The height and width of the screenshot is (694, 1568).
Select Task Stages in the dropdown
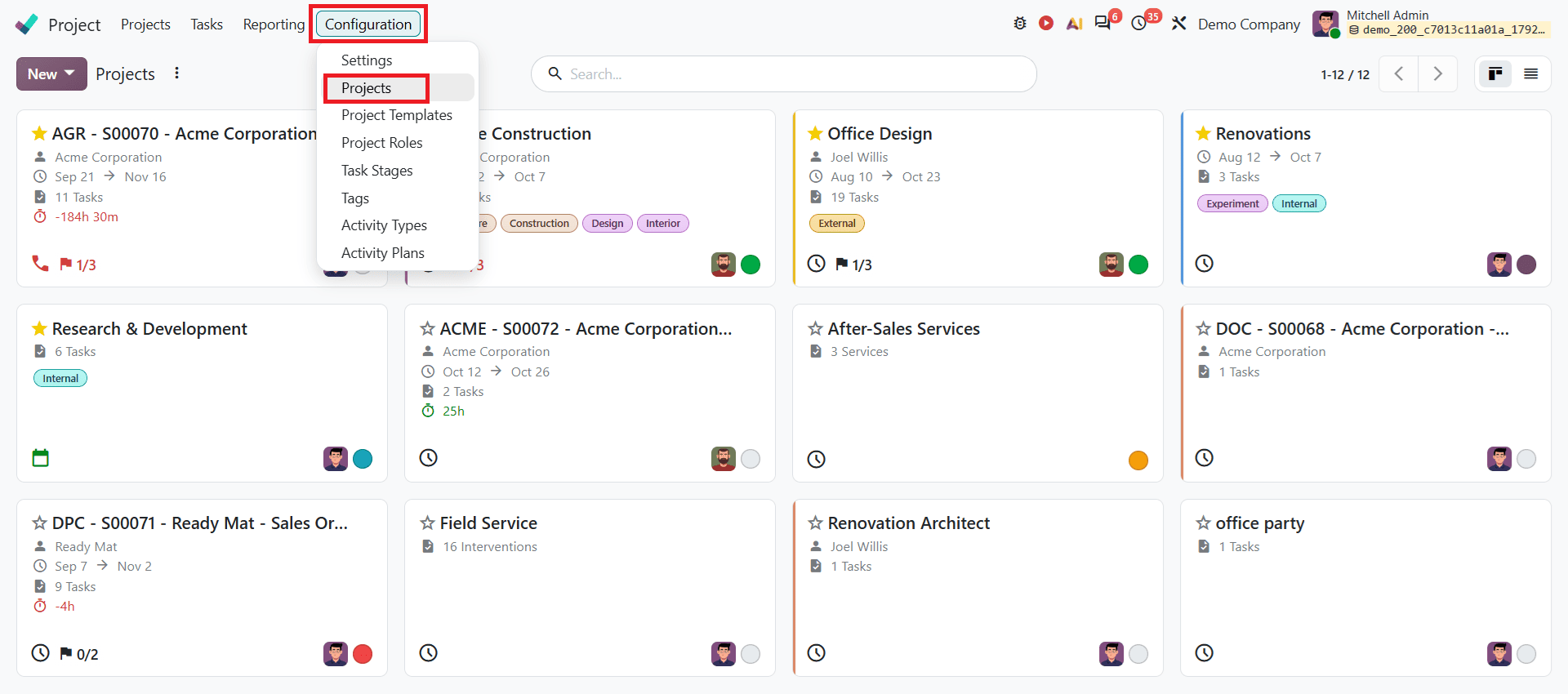pyautogui.click(x=377, y=171)
